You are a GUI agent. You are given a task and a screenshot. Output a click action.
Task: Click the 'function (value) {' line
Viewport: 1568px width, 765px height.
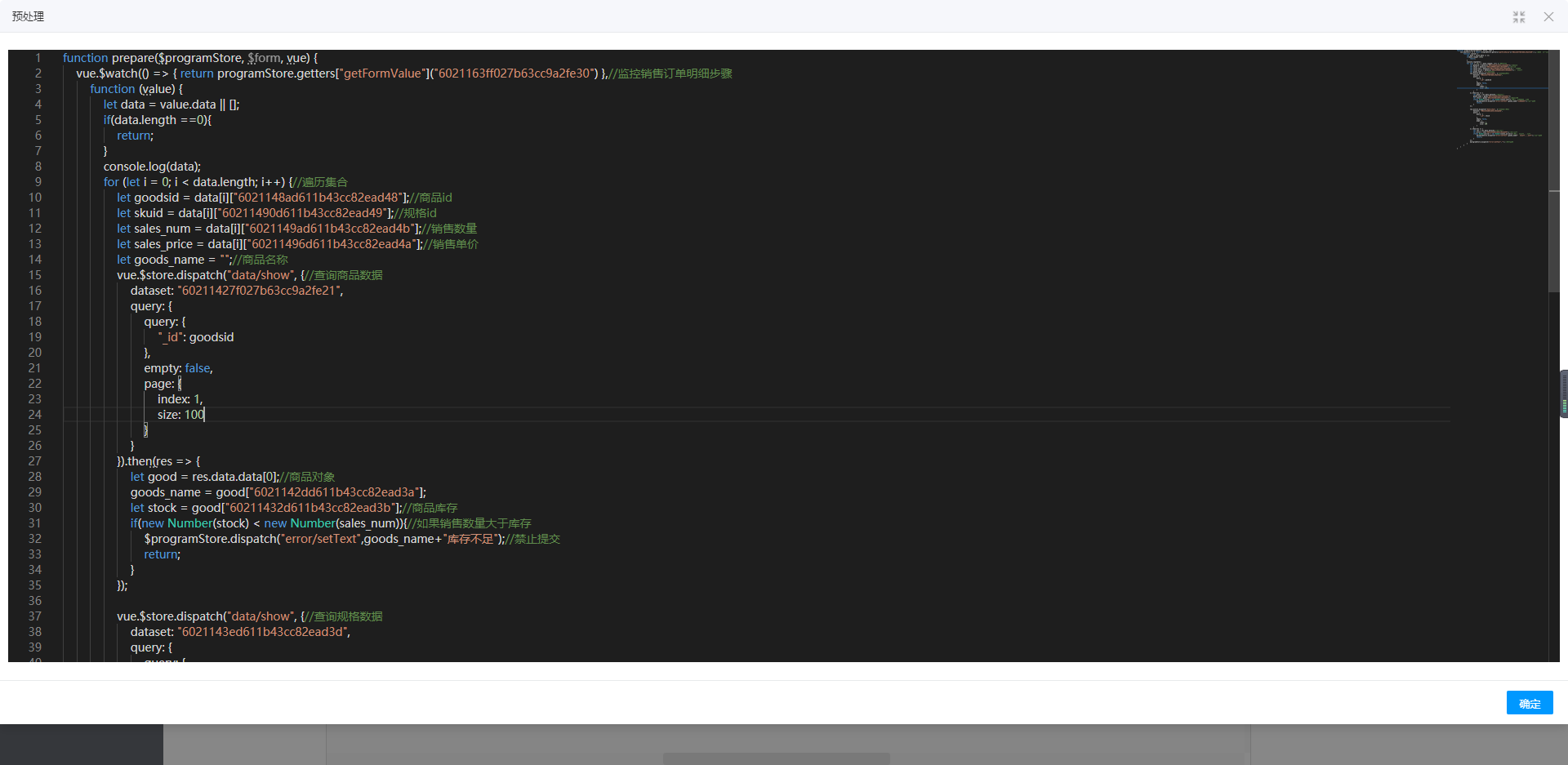click(136, 89)
